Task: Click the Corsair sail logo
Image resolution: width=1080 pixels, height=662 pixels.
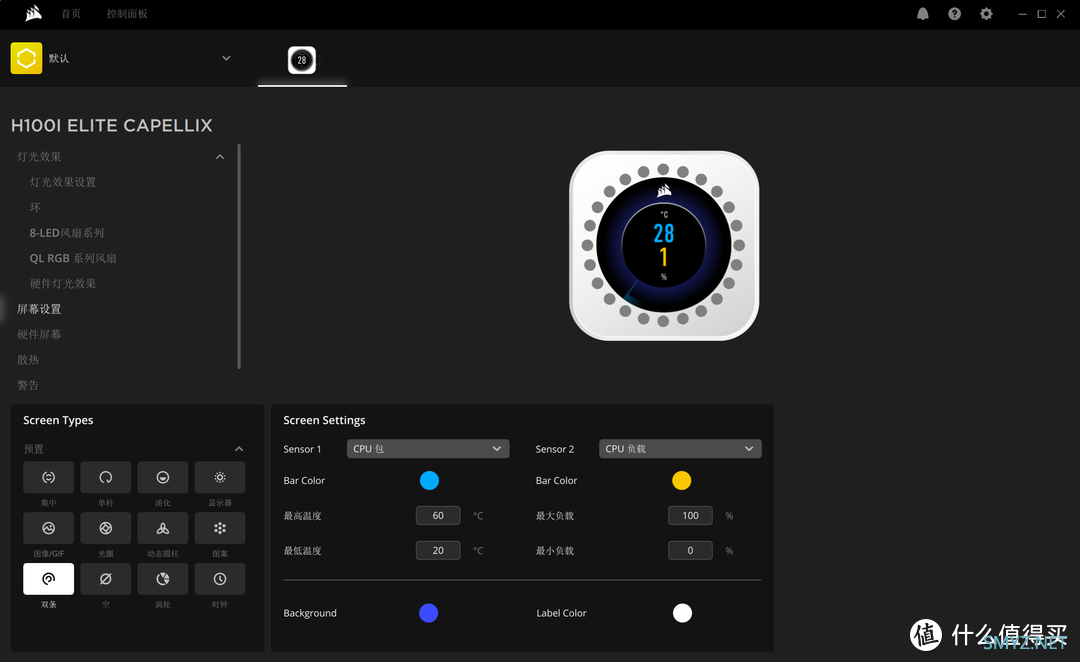Action: click(x=33, y=14)
